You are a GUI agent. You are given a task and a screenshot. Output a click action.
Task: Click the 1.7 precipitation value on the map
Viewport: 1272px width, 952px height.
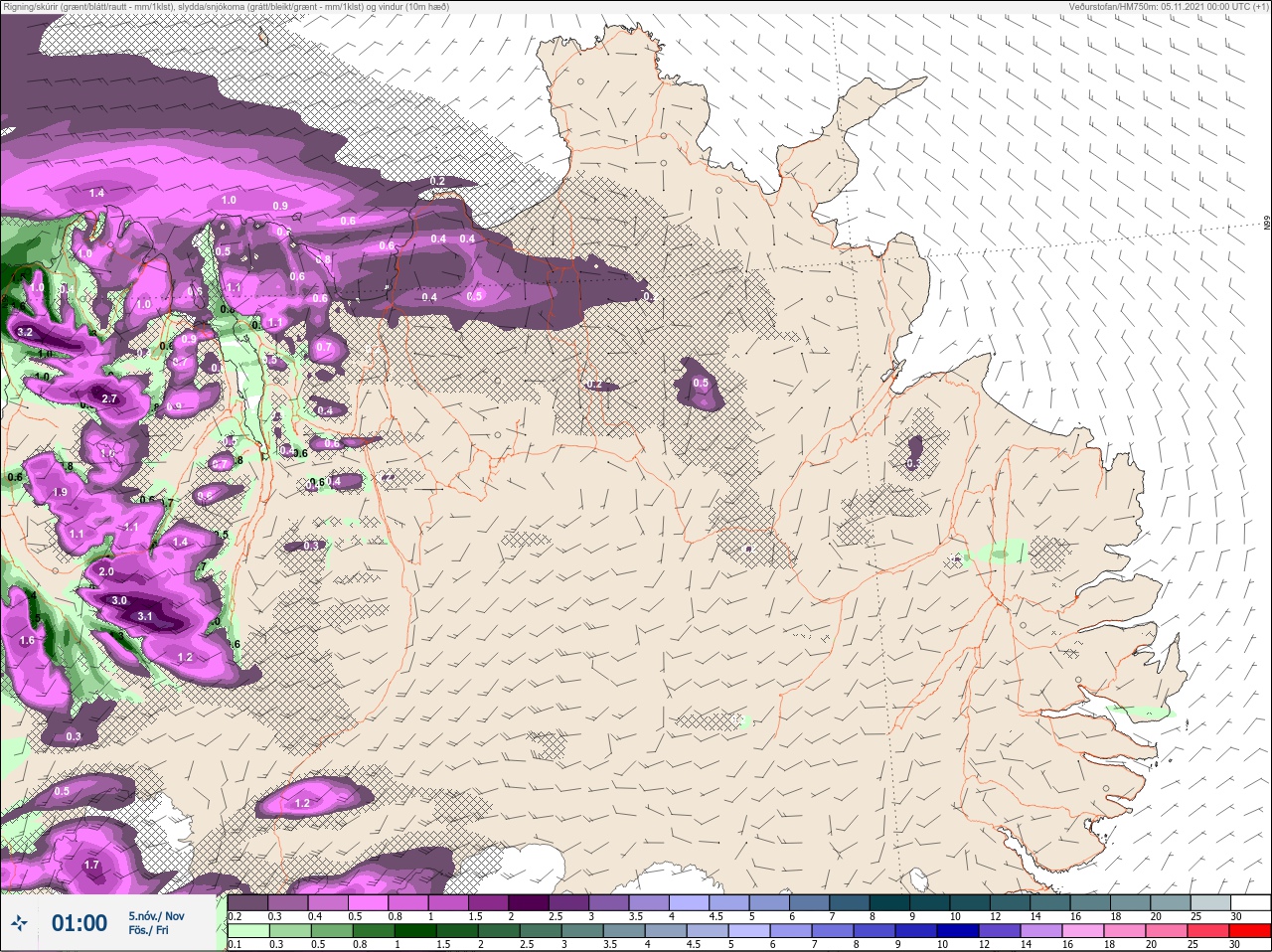point(91,866)
